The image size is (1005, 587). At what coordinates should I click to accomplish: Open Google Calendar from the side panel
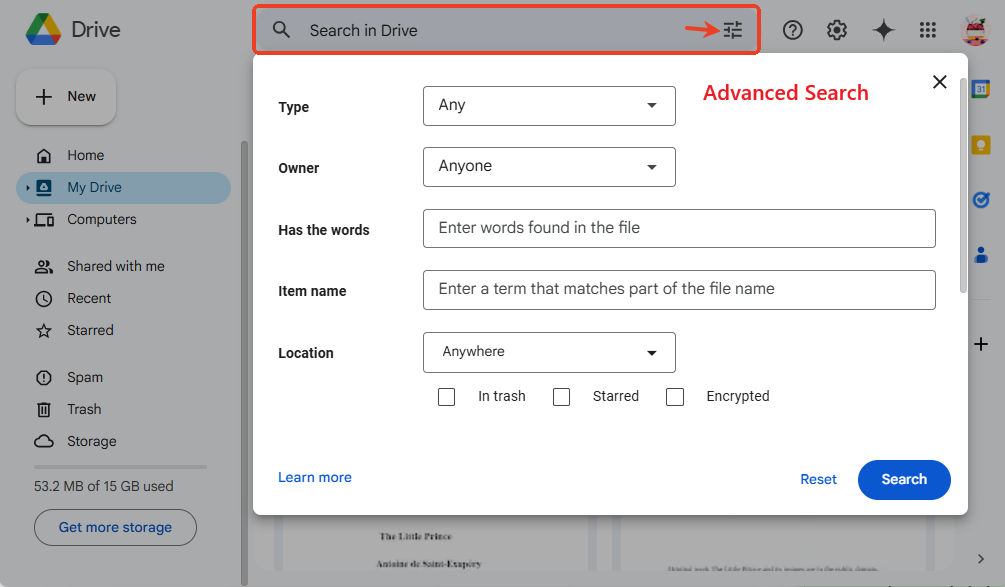pos(981,90)
